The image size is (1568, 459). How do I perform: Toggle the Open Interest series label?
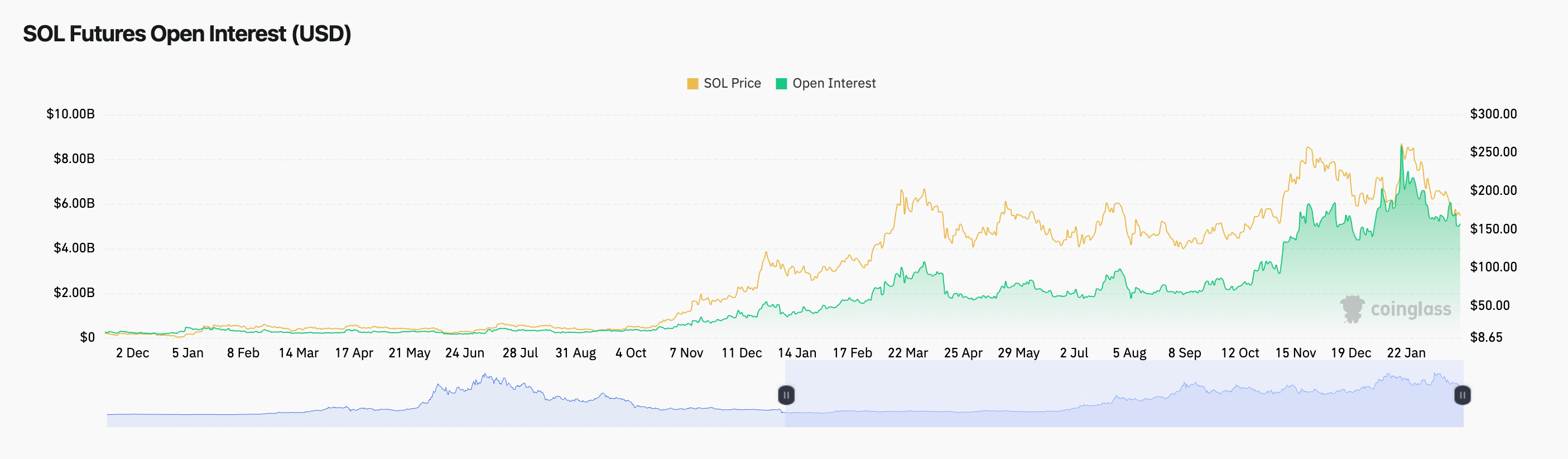833,83
